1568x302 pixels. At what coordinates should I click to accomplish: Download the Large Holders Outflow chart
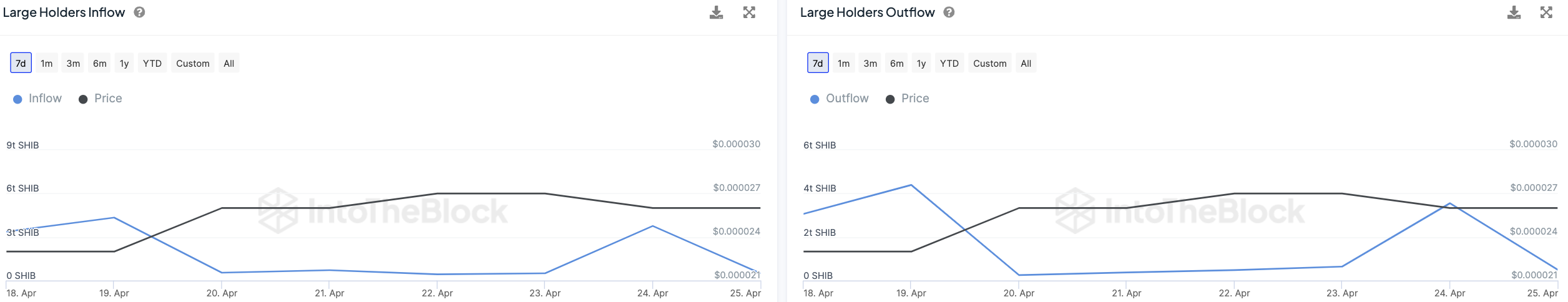point(1514,12)
